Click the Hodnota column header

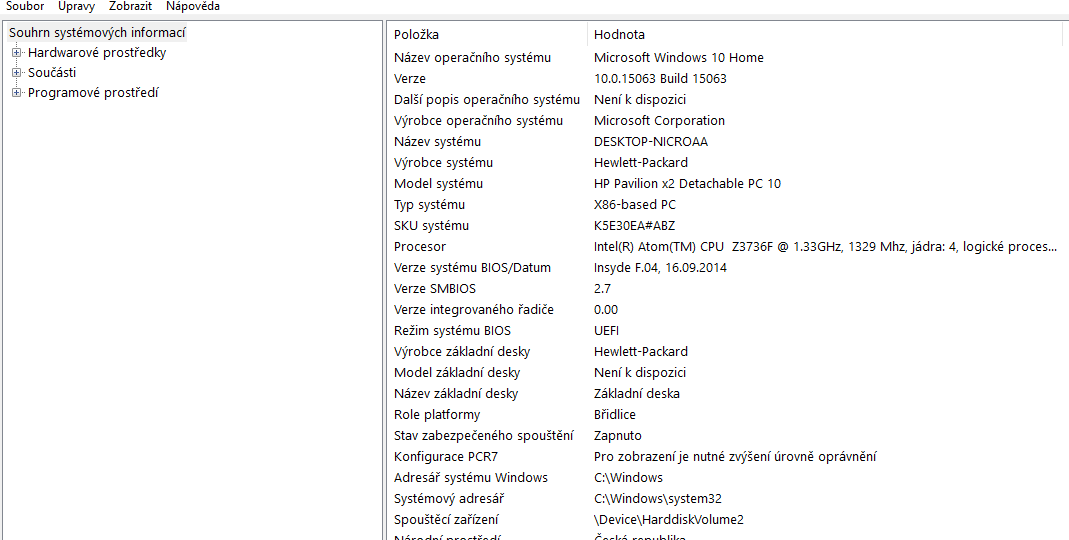(619, 35)
